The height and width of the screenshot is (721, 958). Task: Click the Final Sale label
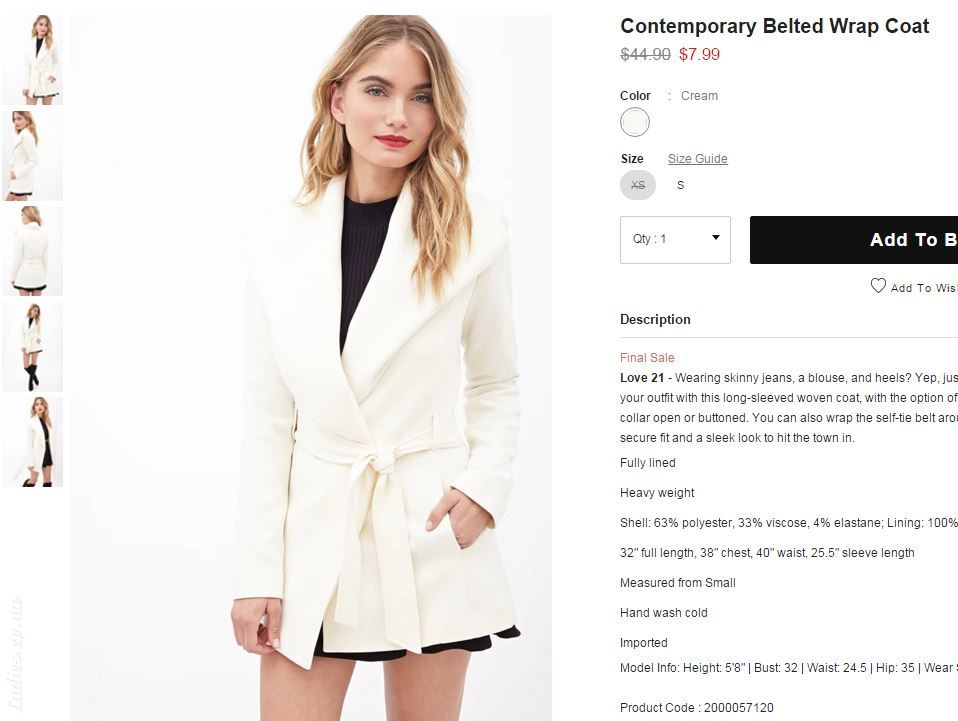coord(647,358)
